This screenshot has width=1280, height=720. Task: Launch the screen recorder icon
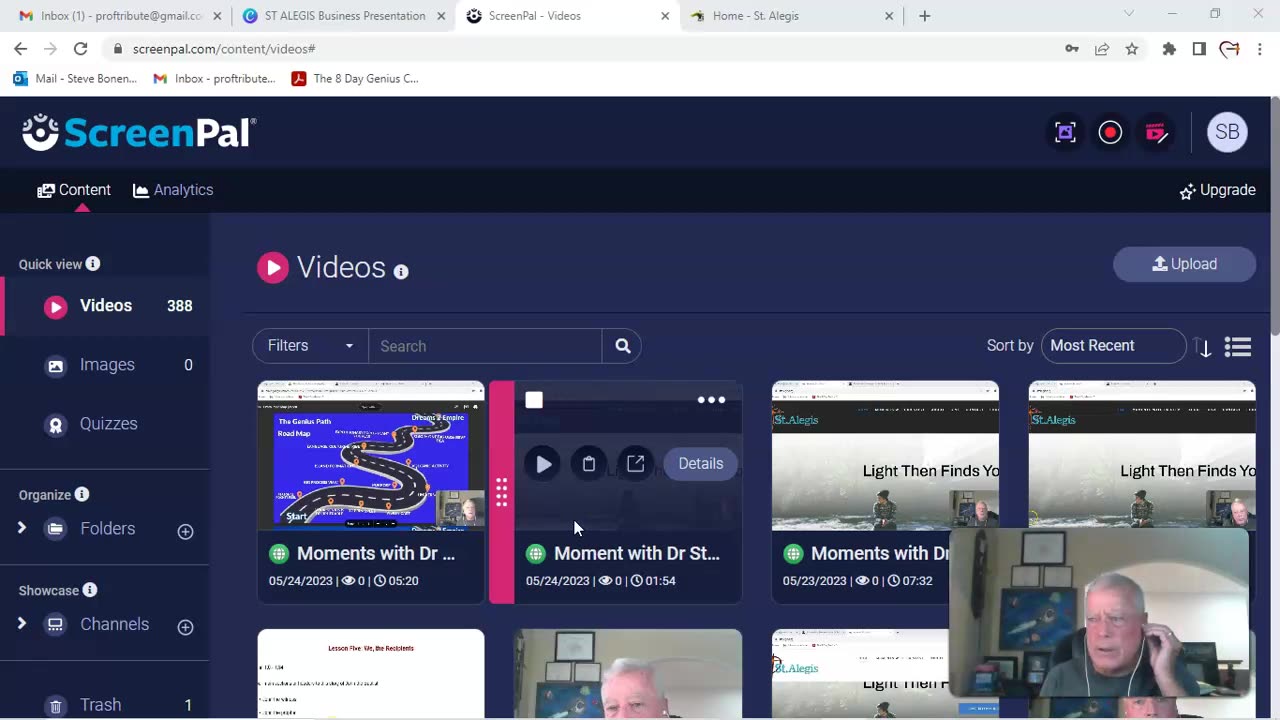pos(1110,132)
